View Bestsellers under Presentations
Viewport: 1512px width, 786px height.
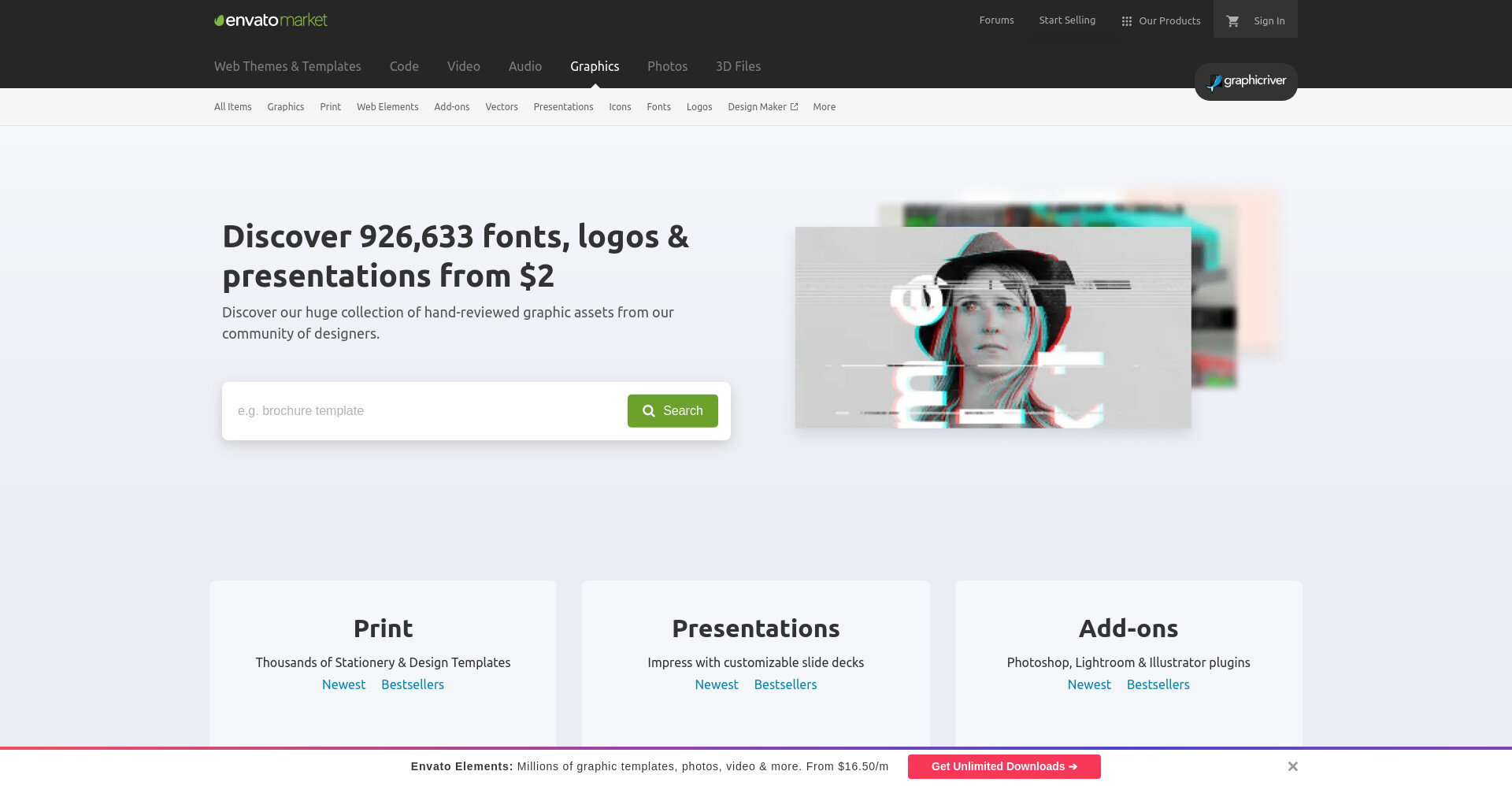click(x=785, y=685)
